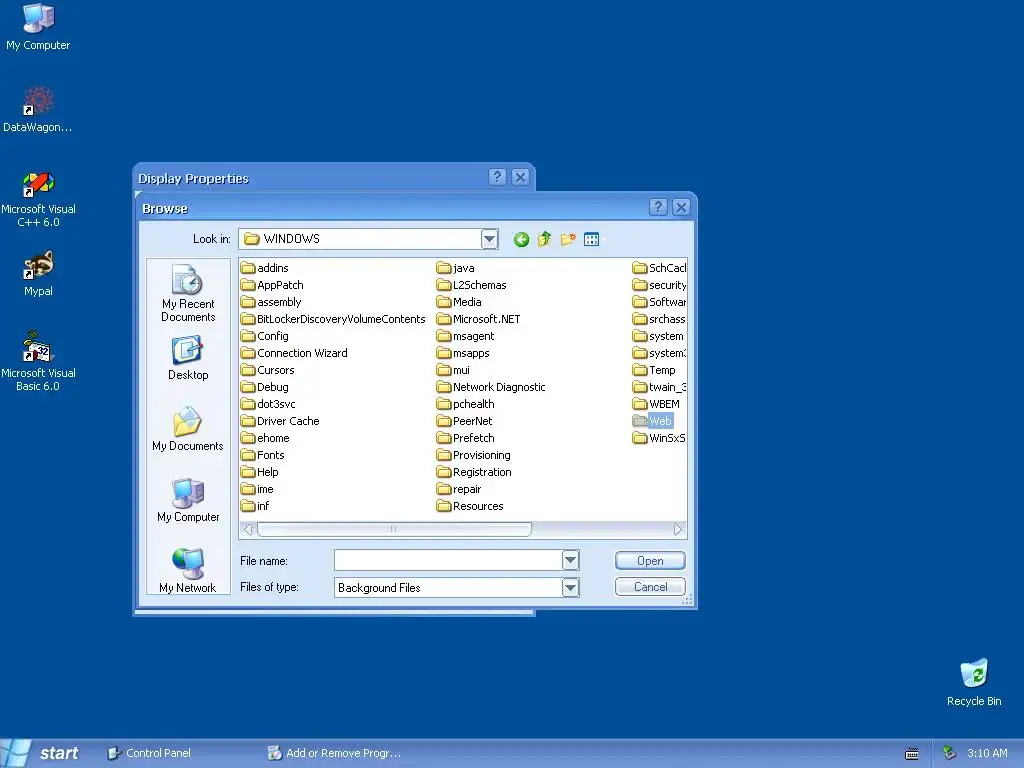Select the Fonts folder
Screen dimensions: 1024x768
(x=263, y=455)
